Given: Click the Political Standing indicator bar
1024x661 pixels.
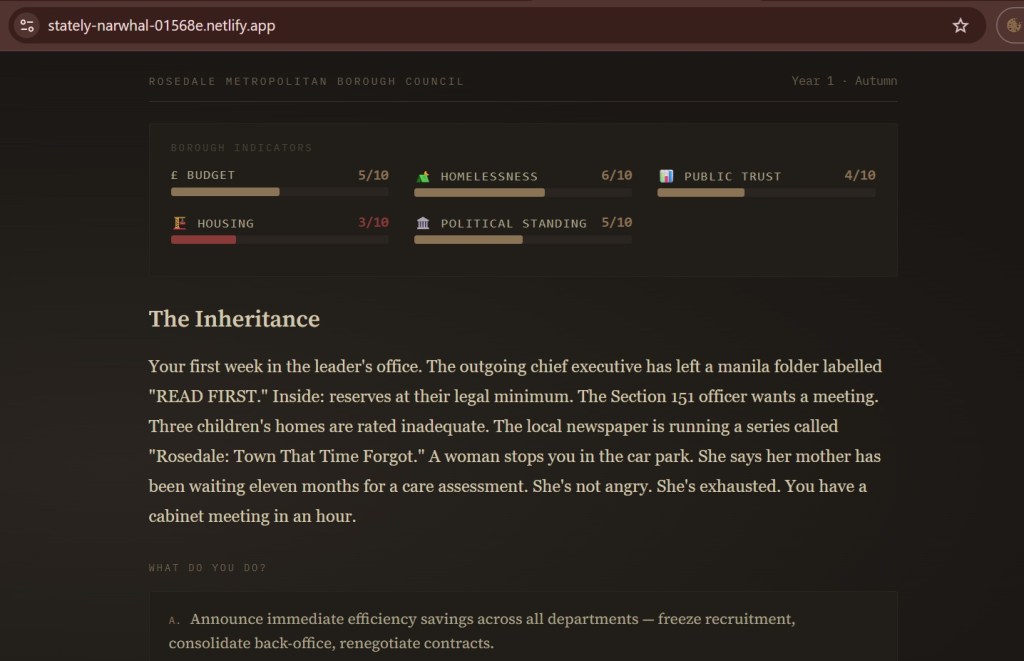Looking at the screenshot, I should coord(522,240).
